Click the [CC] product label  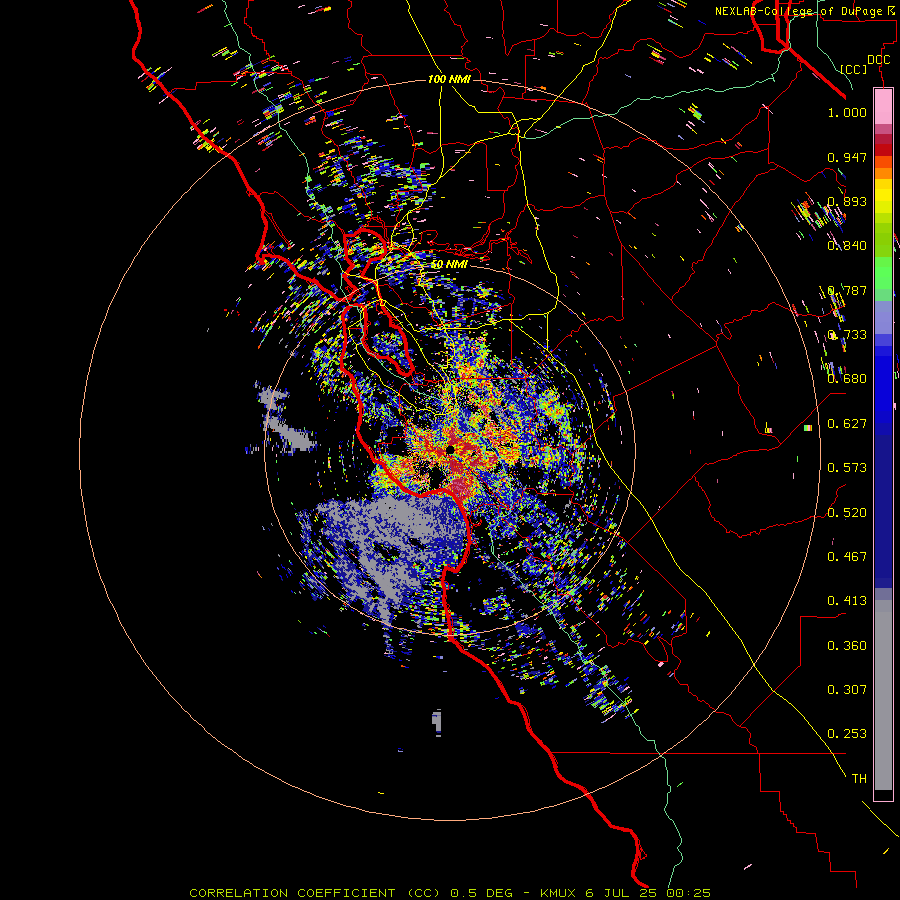point(854,69)
